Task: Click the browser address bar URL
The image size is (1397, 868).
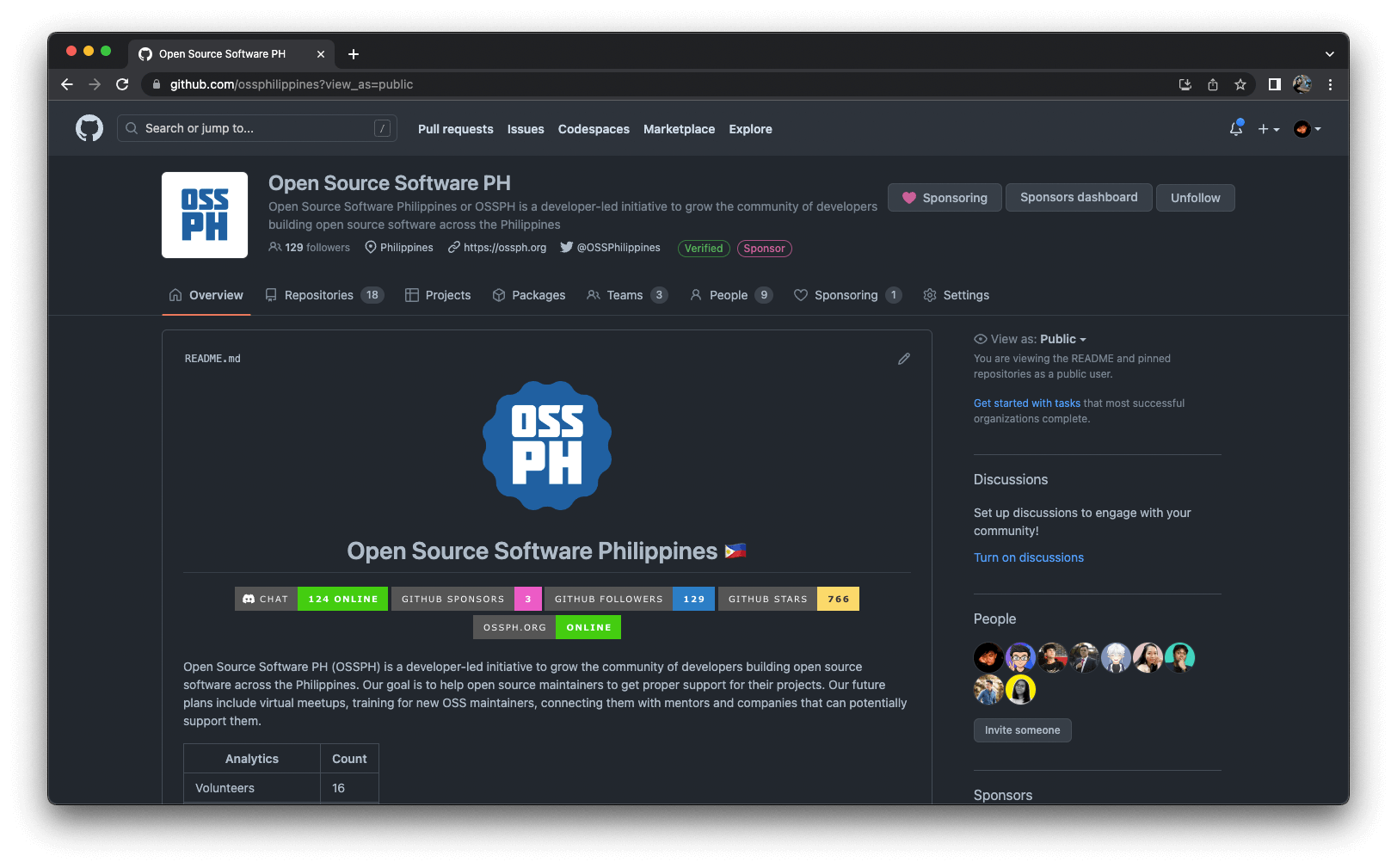Action: [x=292, y=84]
